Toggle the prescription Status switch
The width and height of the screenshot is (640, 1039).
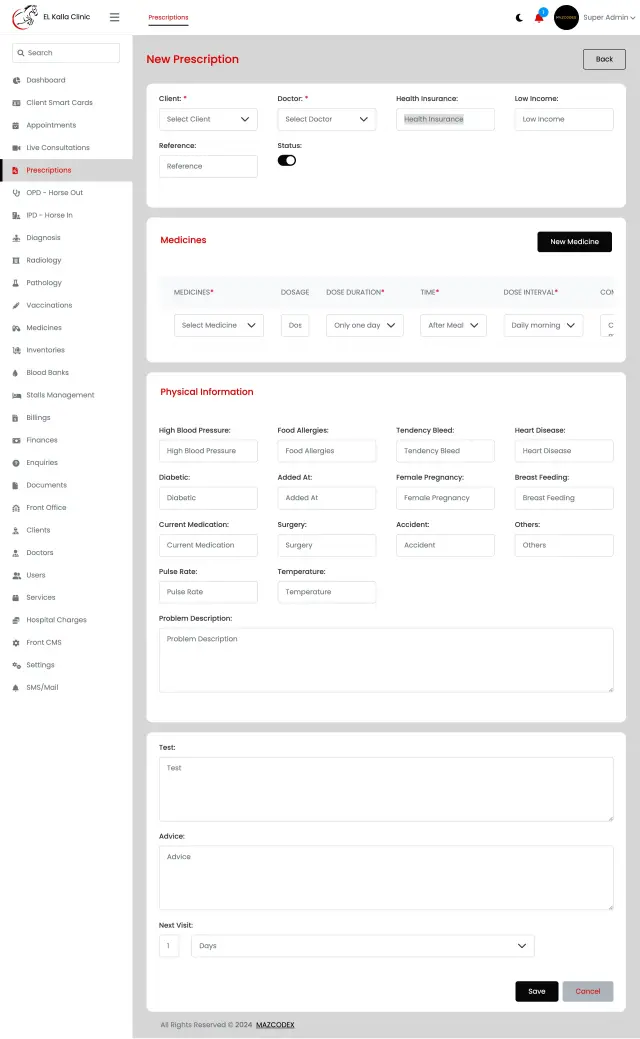click(287, 160)
